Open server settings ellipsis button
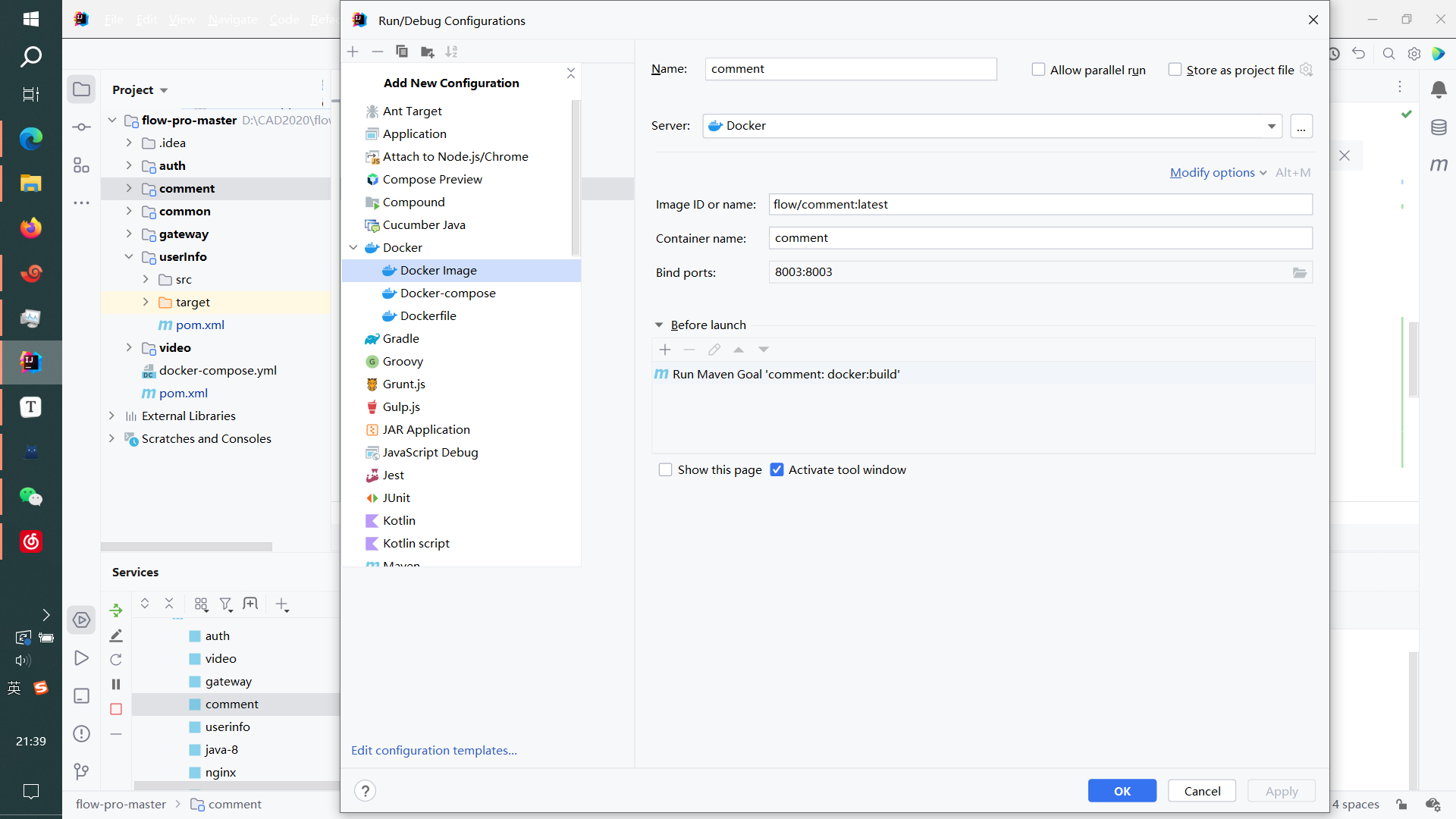This screenshot has height=819, width=1456. point(1301,126)
